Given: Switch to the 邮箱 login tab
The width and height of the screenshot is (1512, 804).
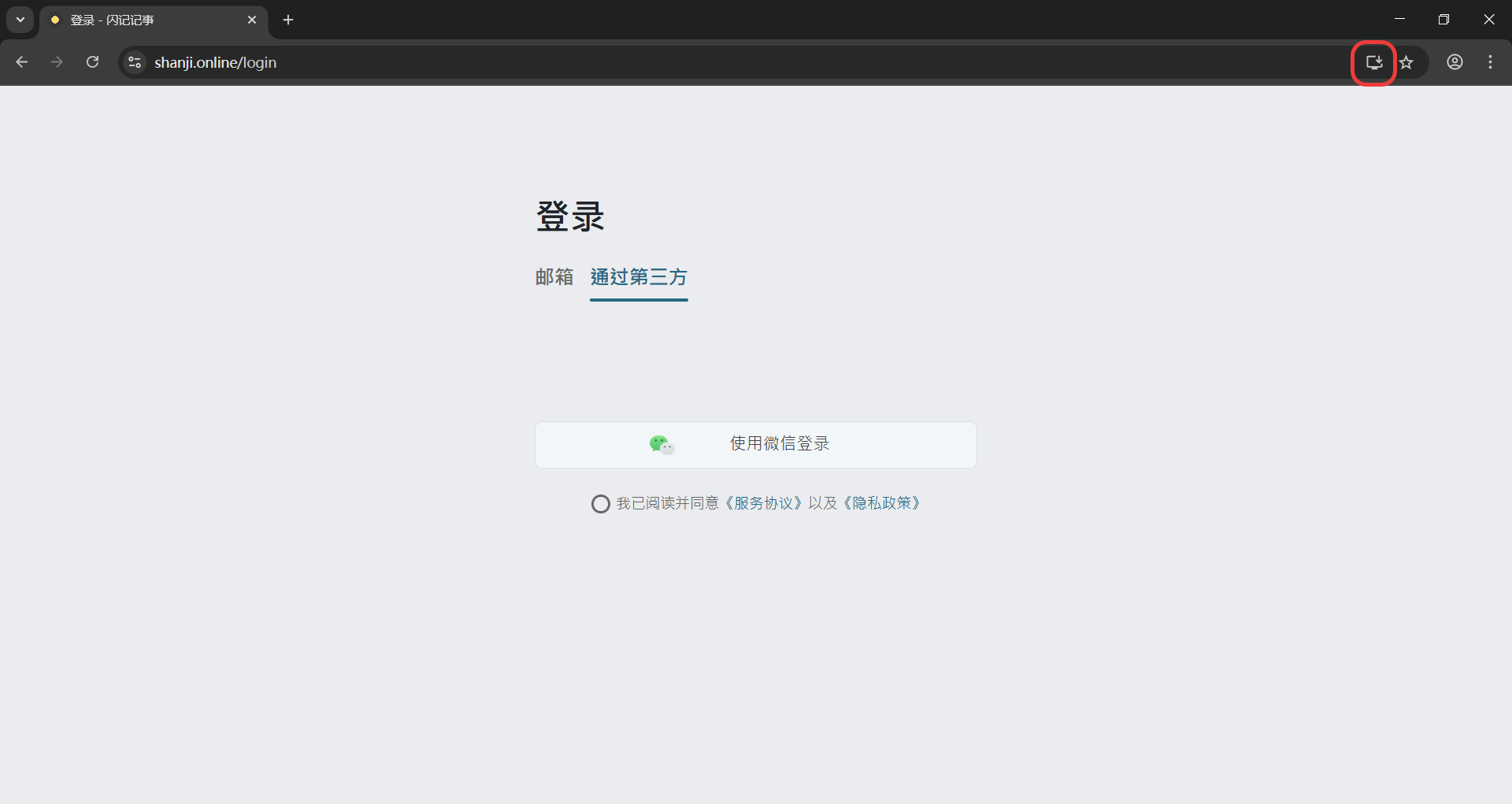Looking at the screenshot, I should click(x=554, y=277).
